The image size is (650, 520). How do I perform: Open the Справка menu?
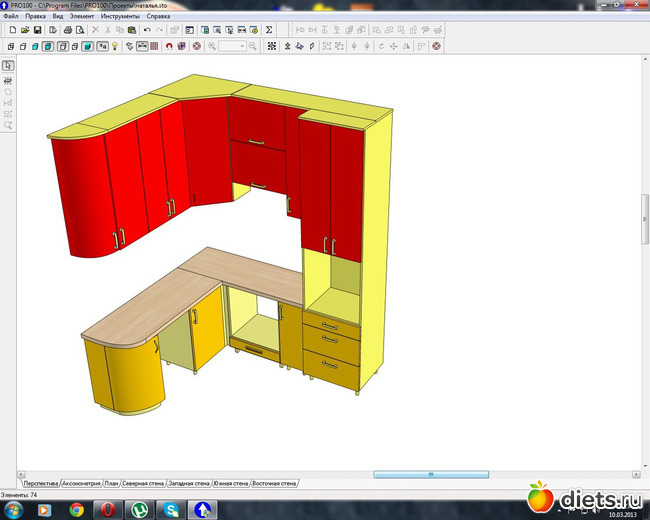coord(158,17)
